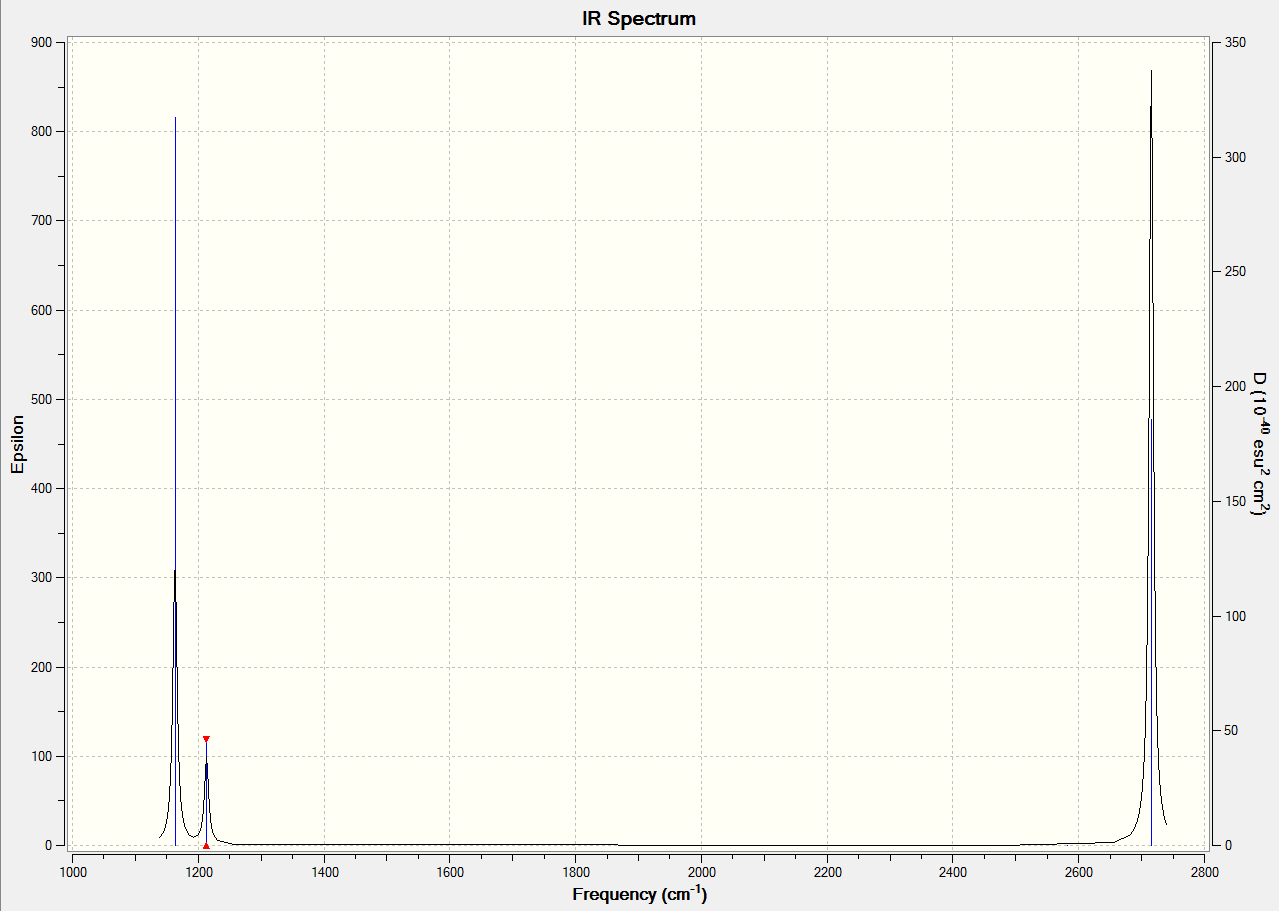This screenshot has height=911, width=1279.
Task: Click the 2200 frequency tick label
Action: pos(827,872)
